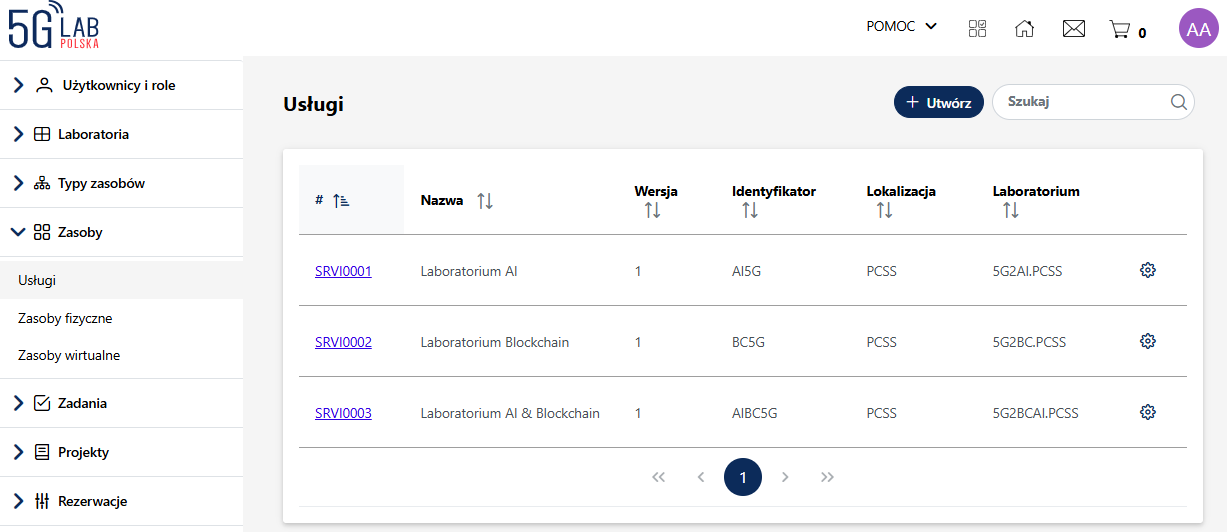Toggle sort on Wersja column
Viewport: 1227px width, 532px height.
point(652,210)
